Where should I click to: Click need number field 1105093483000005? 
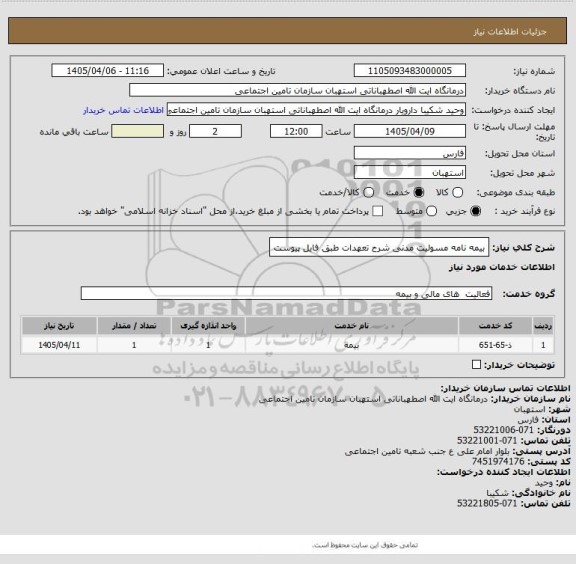410,71
